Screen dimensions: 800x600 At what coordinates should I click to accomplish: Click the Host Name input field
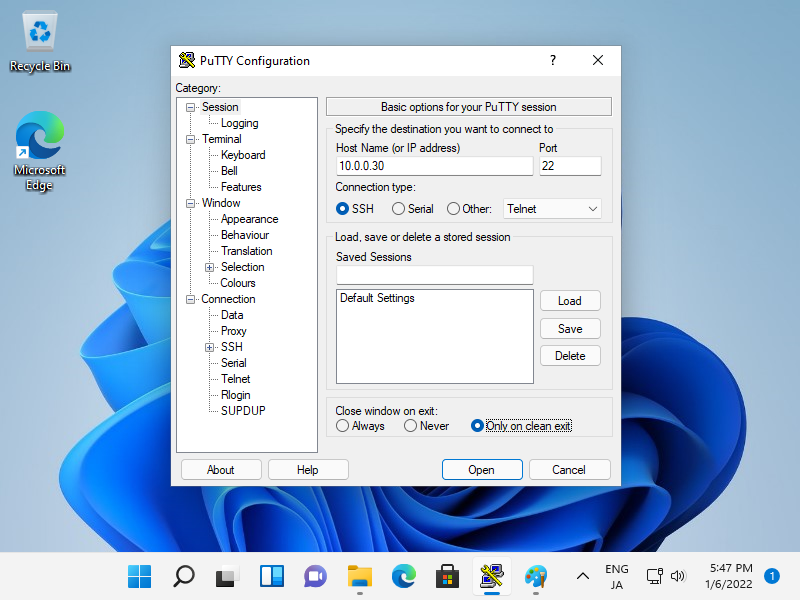pos(434,166)
